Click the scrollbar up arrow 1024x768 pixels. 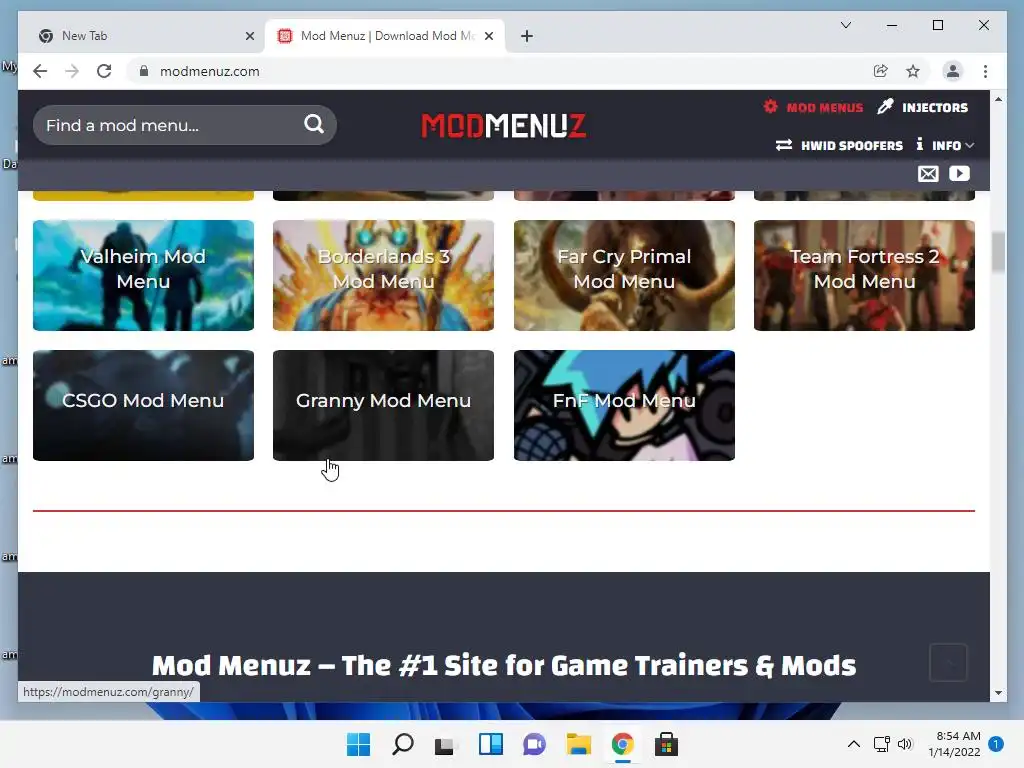point(998,99)
